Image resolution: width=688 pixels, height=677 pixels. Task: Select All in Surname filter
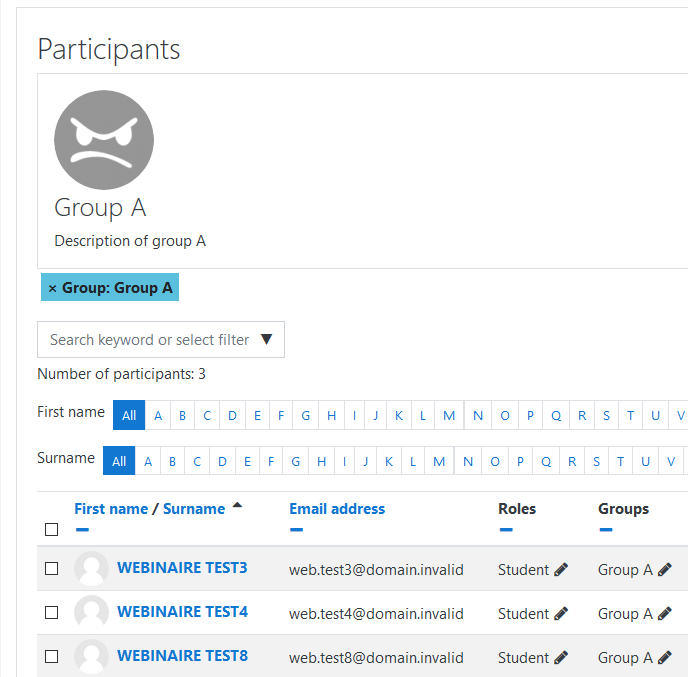pyautogui.click(x=119, y=461)
